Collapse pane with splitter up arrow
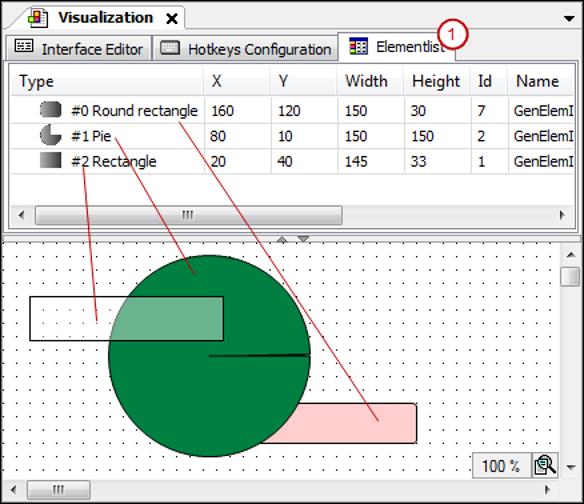Screen dimensions: 584x504 (282, 239)
